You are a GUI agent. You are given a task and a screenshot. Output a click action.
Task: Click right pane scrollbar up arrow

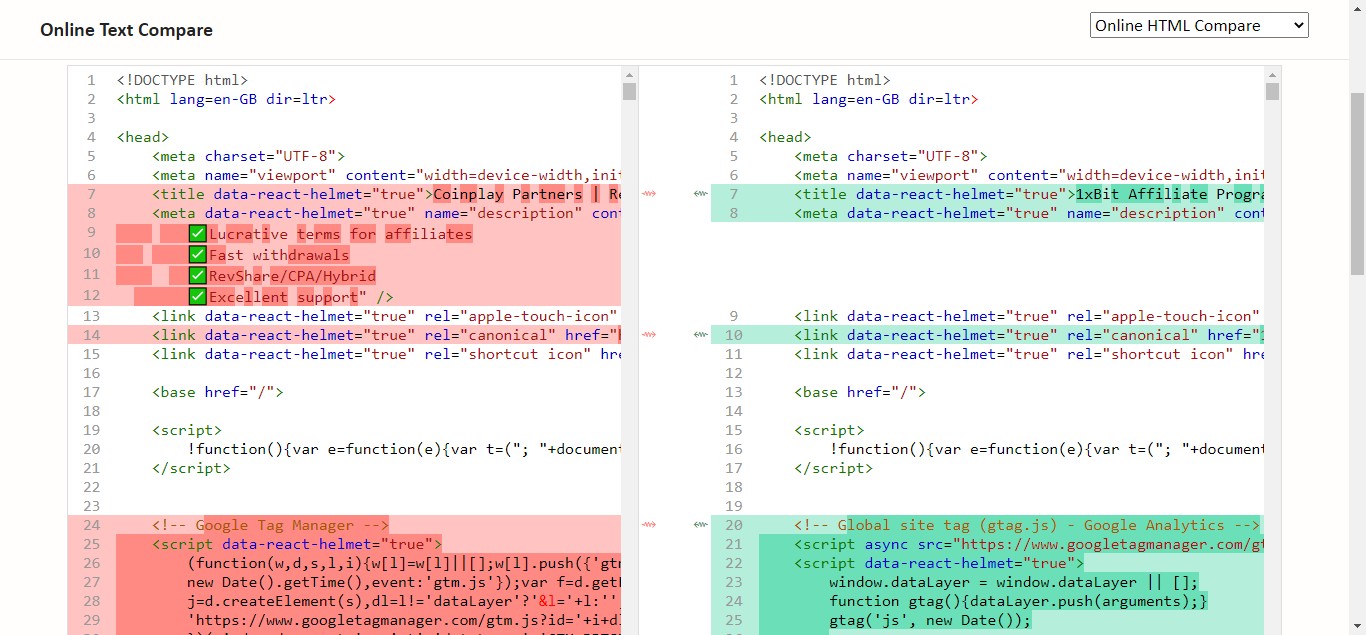click(1272, 74)
